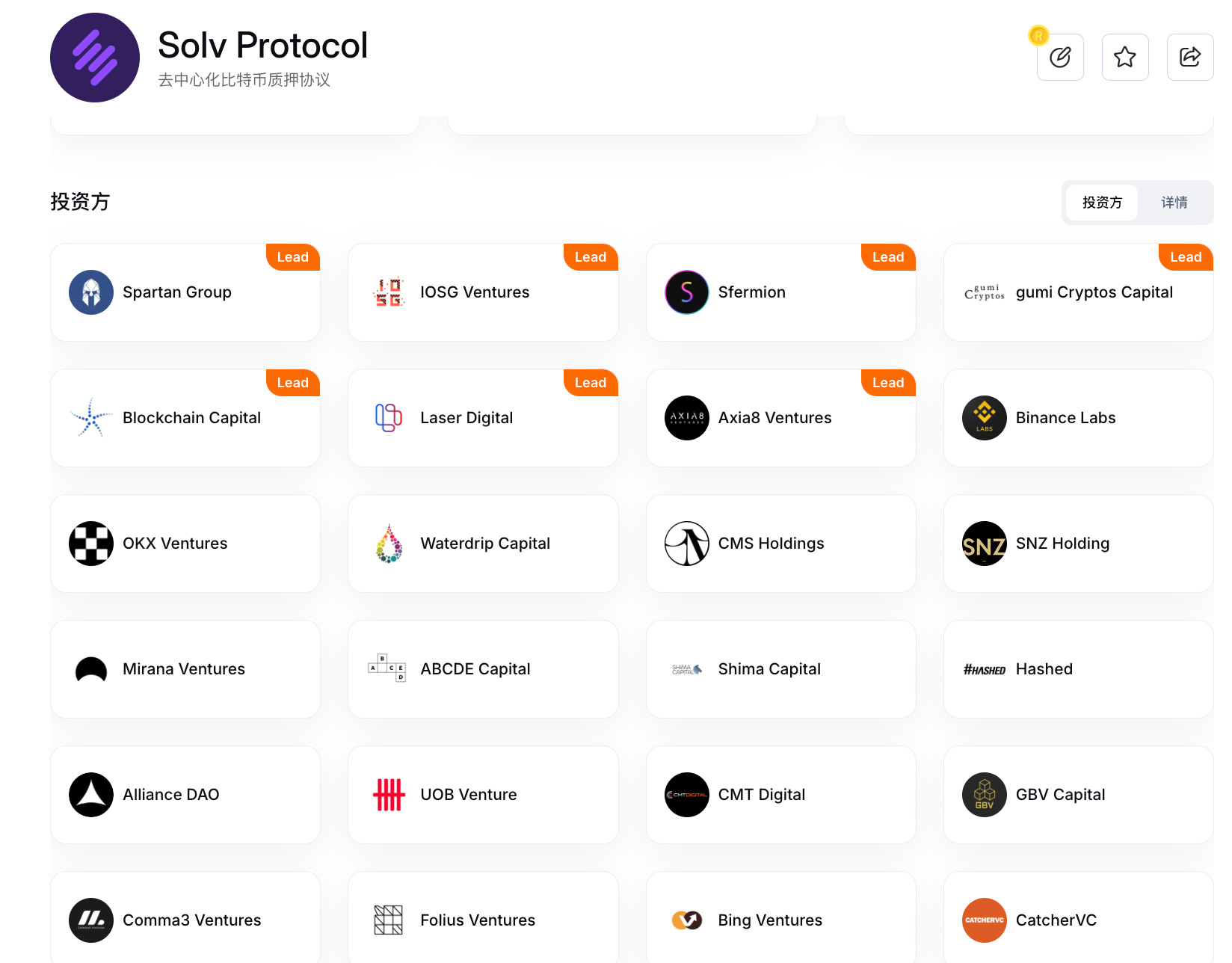Click the UOB Venture red logo
Viewport: 1232px width, 963px height.
pyautogui.click(x=389, y=795)
